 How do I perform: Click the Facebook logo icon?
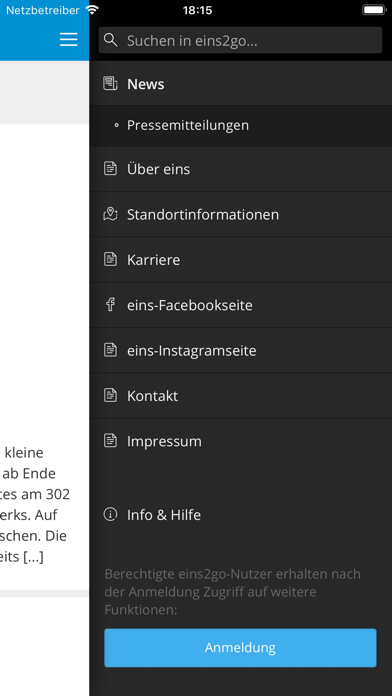click(x=110, y=304)
